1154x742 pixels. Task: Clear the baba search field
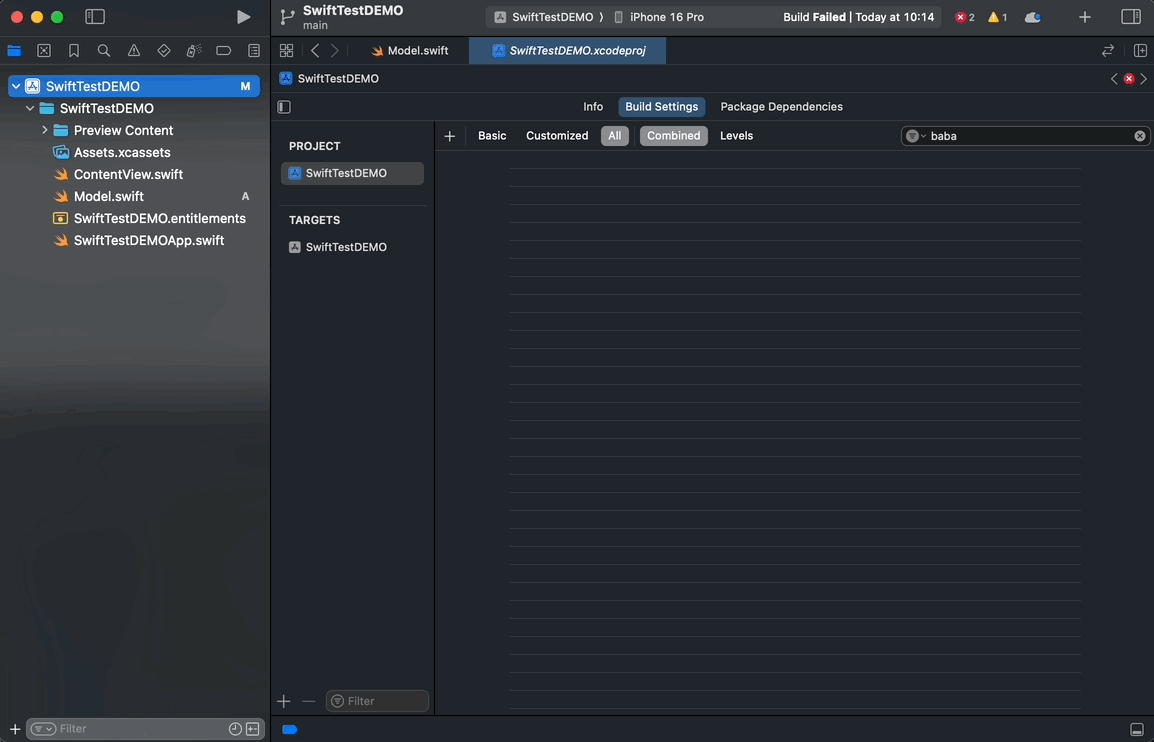pos(1139,136)
